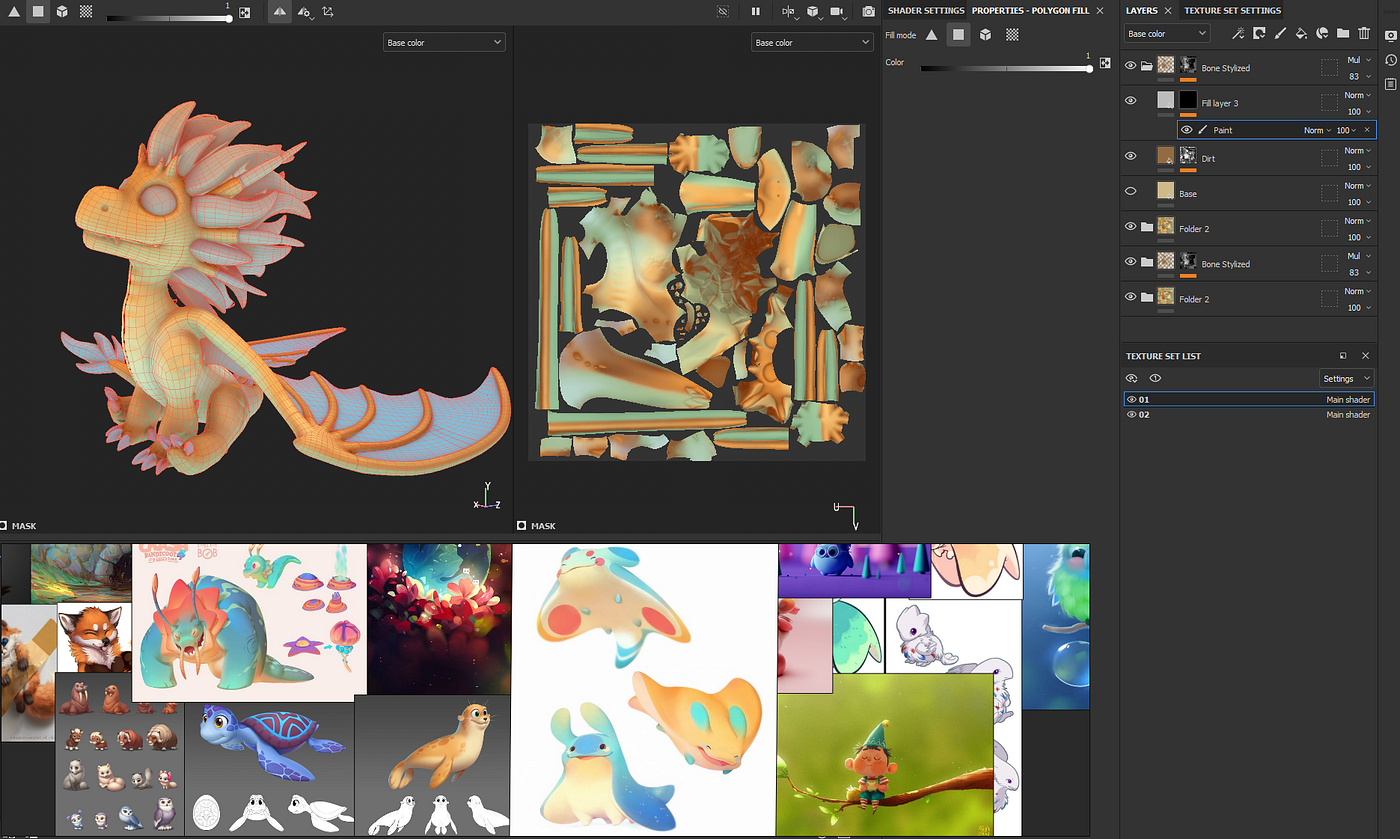Select UV chunk fill checker in top toolbar
This screenshot has height=839, width=1400.
pos(86,12)
